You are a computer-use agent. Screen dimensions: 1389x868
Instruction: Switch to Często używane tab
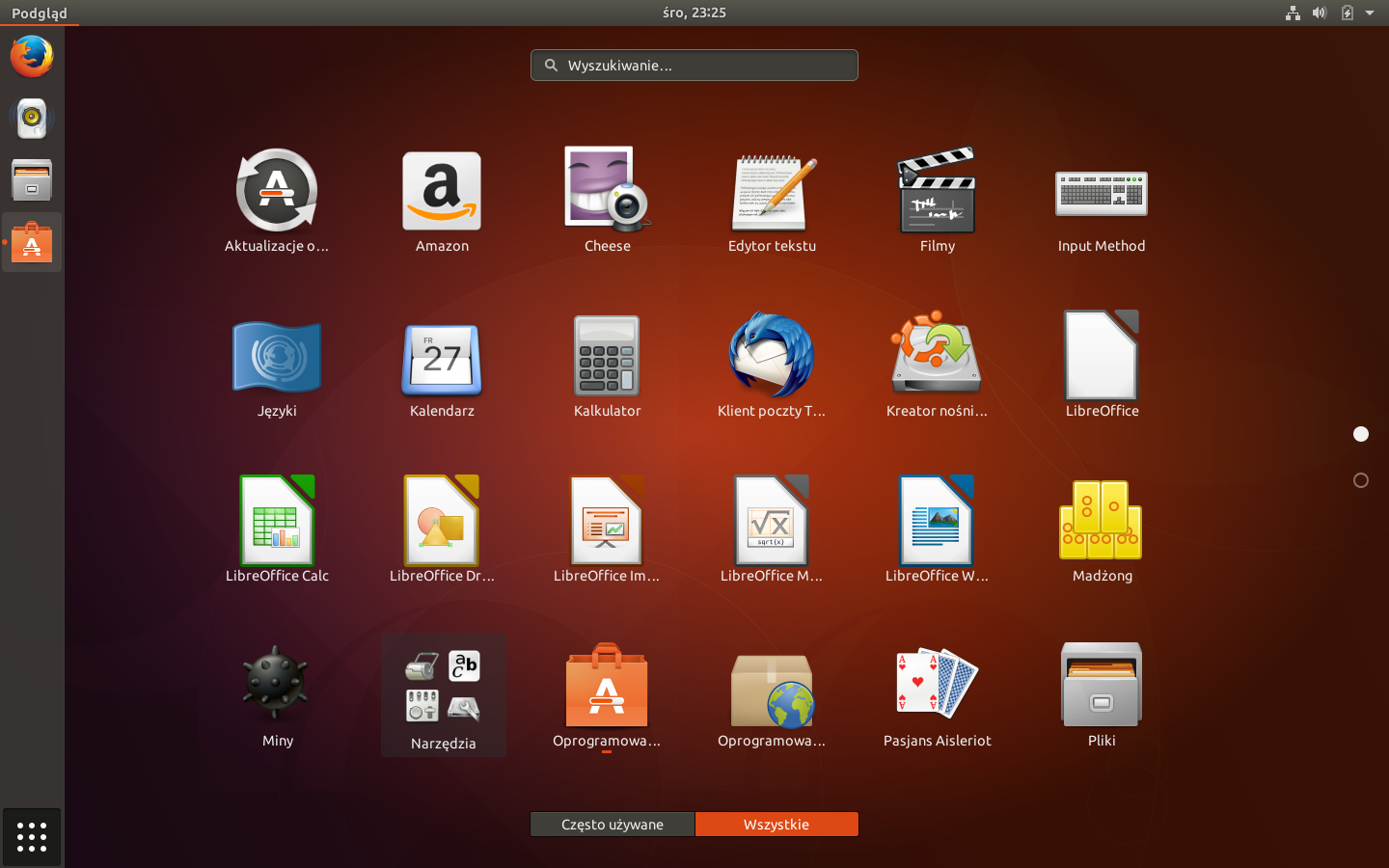coord(613,825)
